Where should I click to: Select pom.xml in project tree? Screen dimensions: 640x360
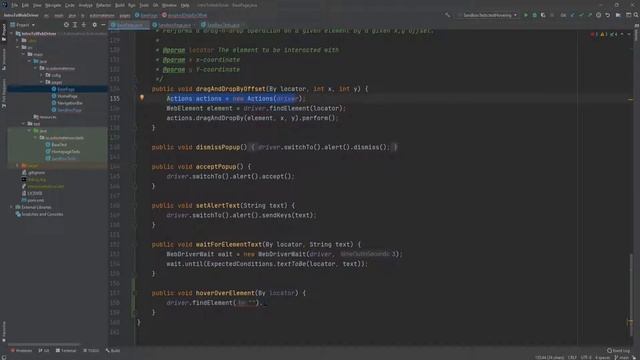click(x=33, y=200)
